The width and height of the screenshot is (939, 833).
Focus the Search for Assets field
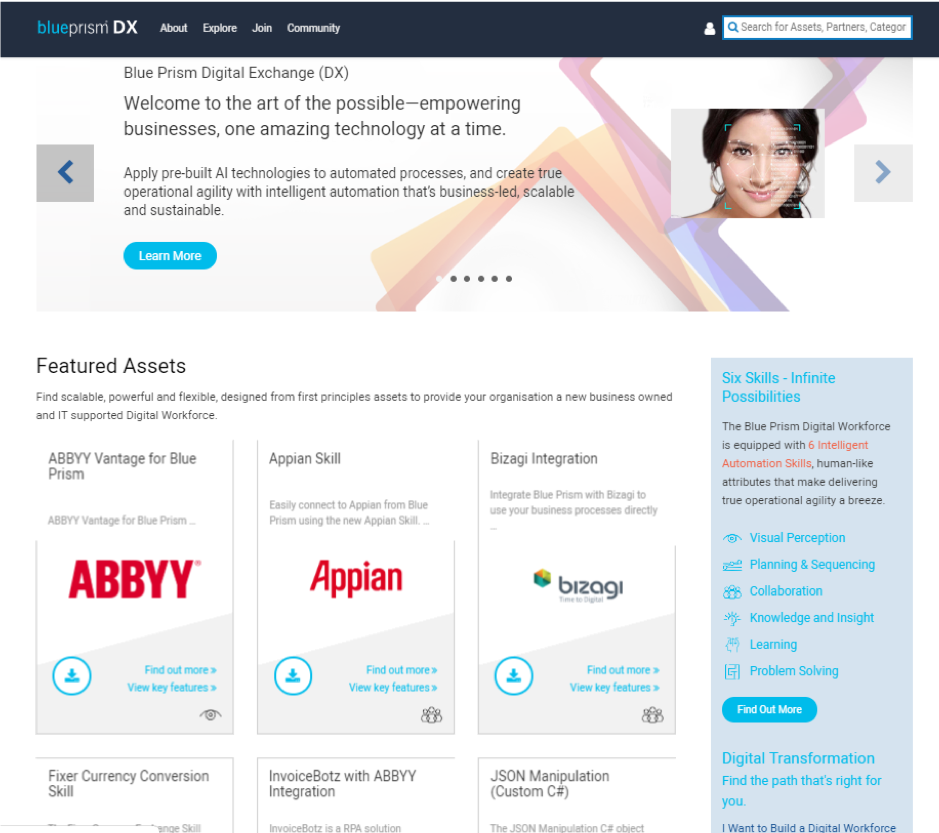(817, 28)
